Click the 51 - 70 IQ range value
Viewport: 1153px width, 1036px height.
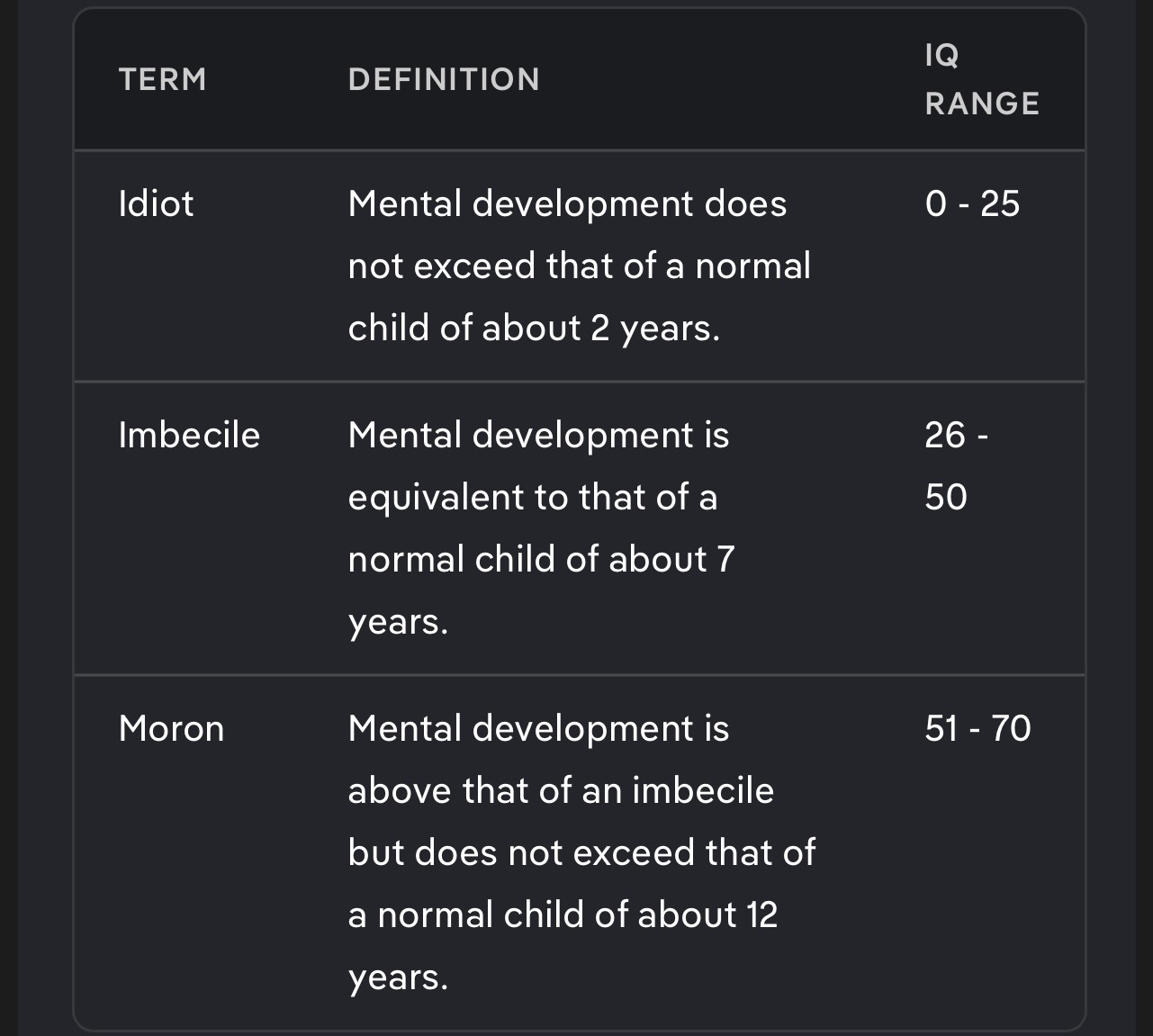[977, 728]
